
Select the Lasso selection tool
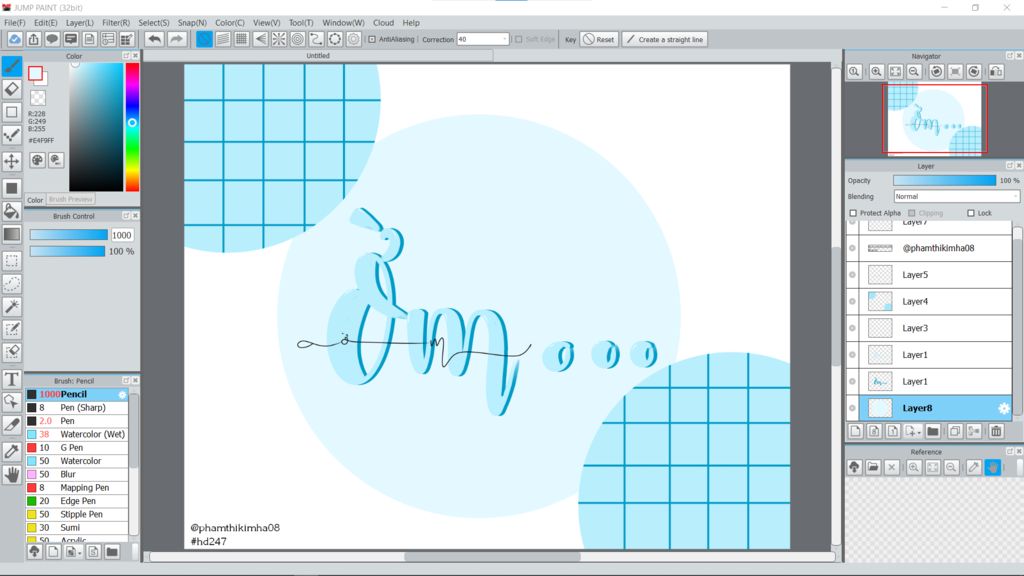click(x=12, y=284)
